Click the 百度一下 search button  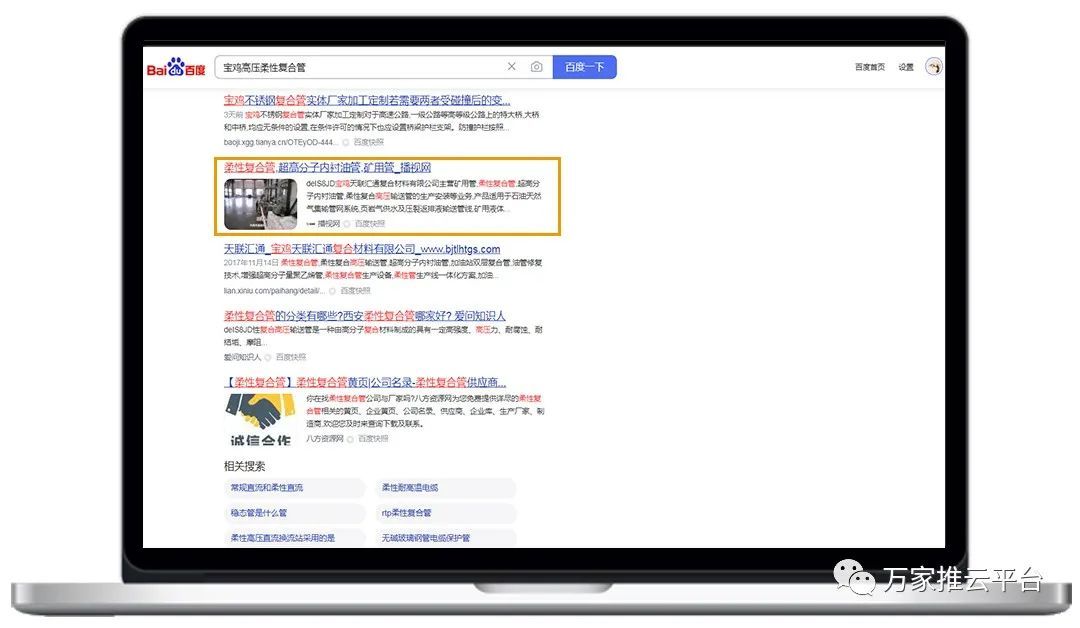pos(584,67)
